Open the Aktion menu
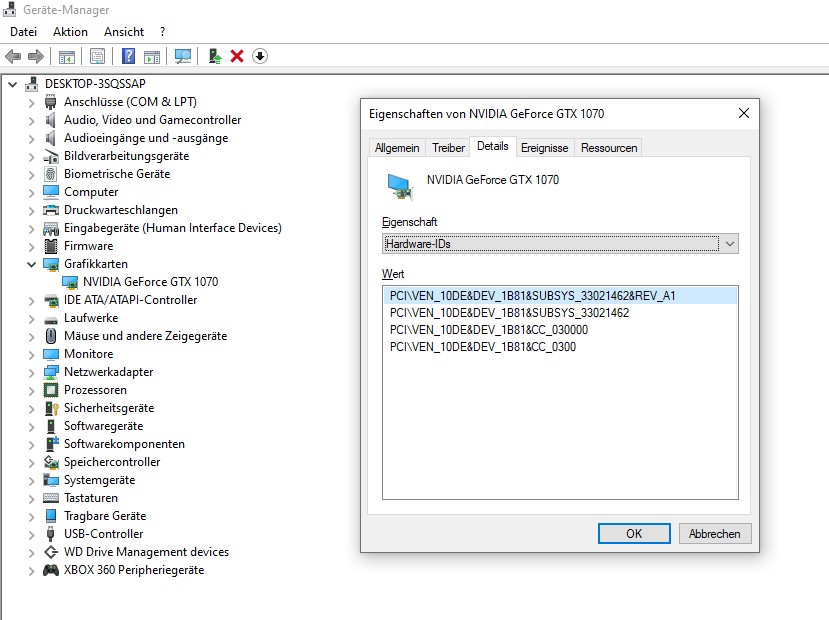 pos(70,32)
